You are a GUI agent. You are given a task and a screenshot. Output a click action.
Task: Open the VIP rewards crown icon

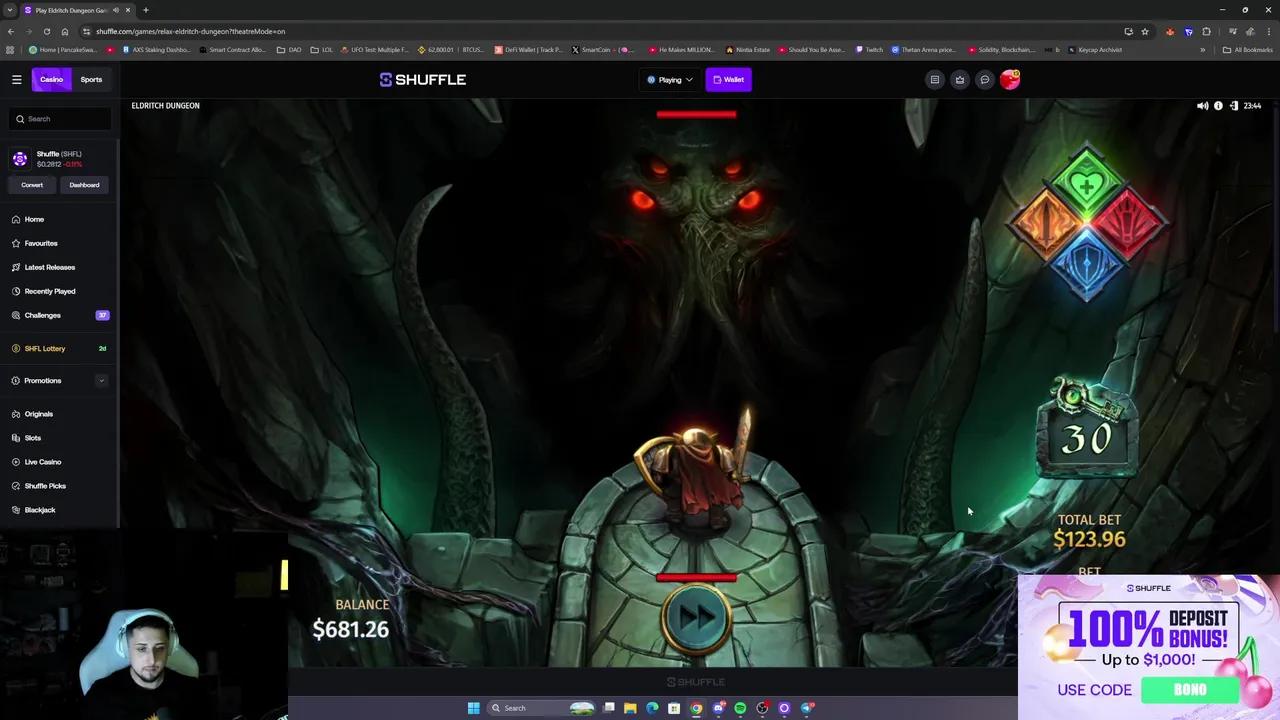(959, 79)
